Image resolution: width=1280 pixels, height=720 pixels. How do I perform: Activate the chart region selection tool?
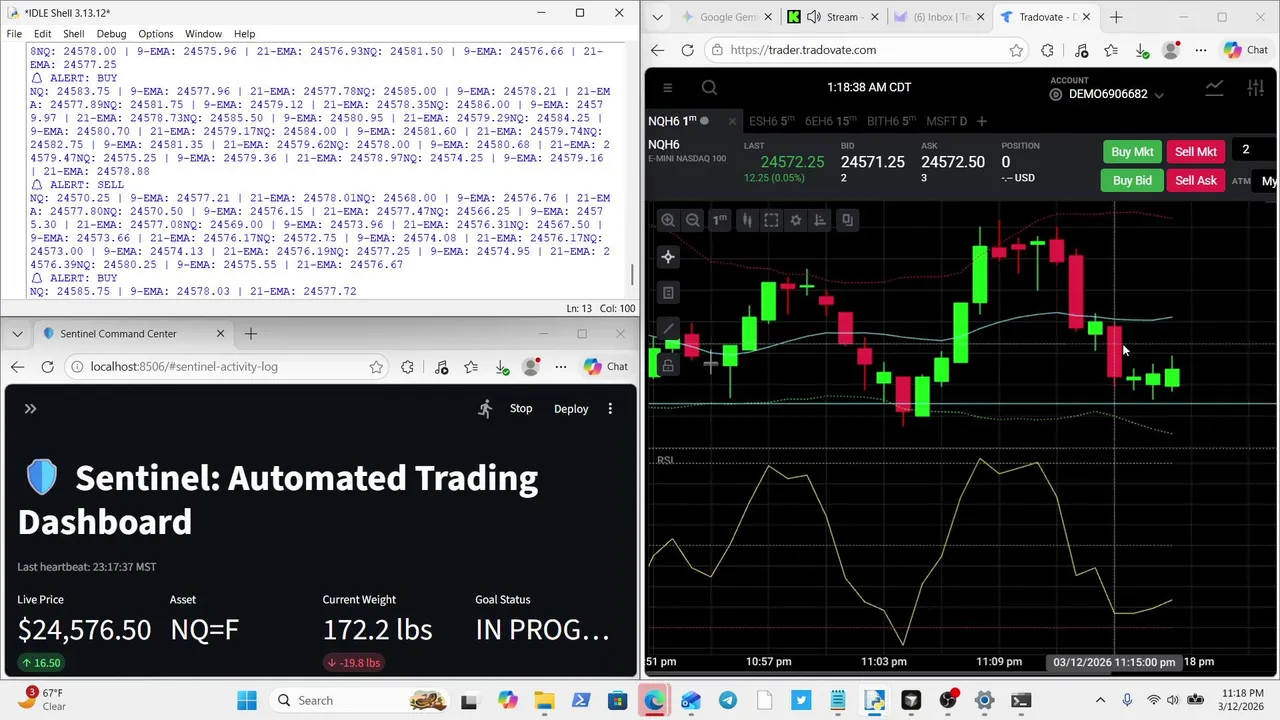(771, 220)
